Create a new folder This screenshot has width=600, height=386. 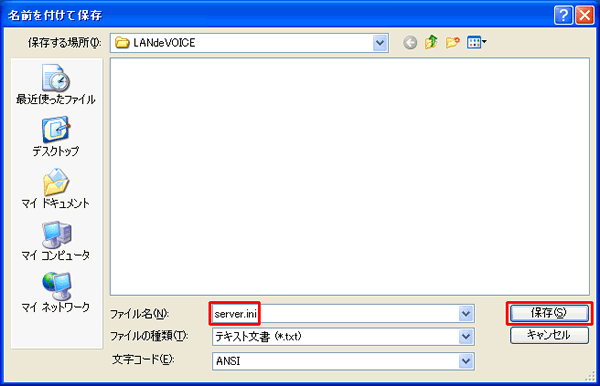tap(452, 42)
